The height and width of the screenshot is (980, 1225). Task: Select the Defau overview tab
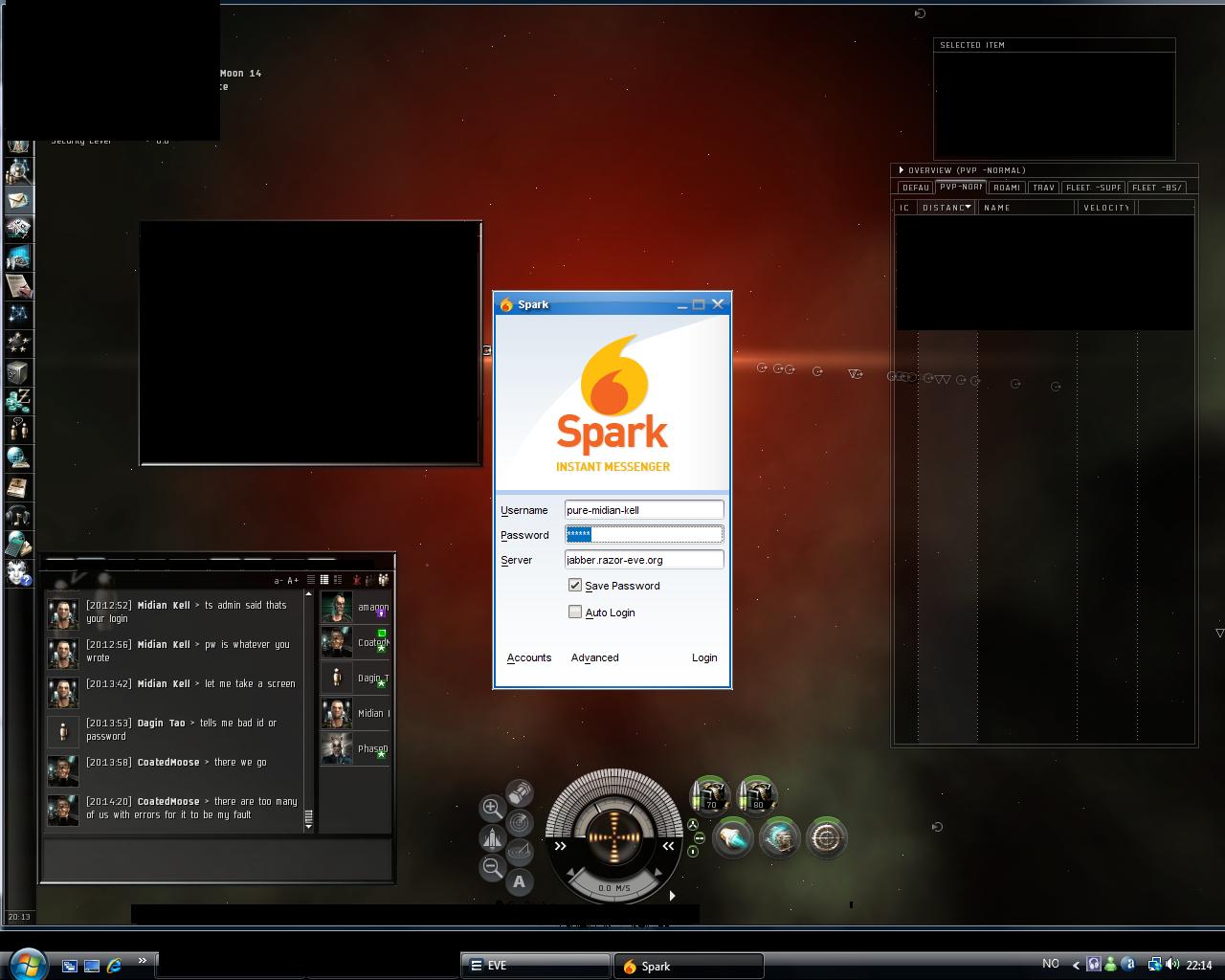[916, 188]
